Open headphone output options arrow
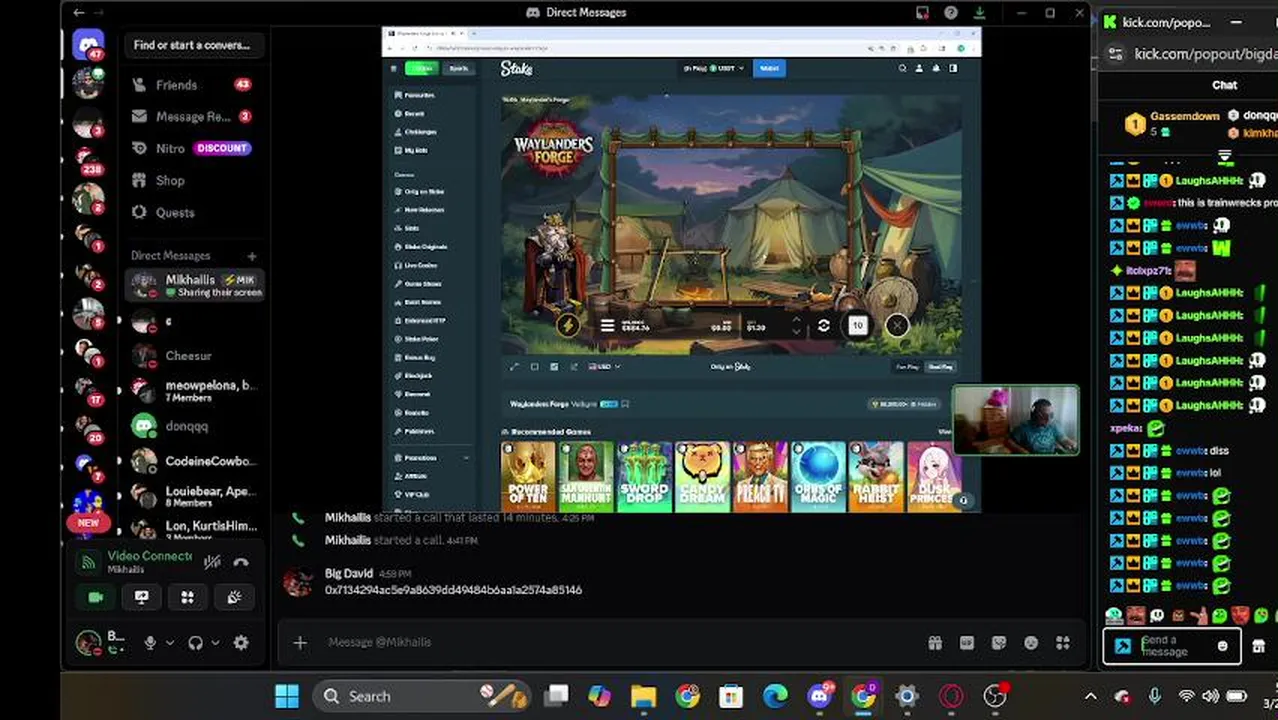Screen dimensions: 1278x720 [214, 643]
